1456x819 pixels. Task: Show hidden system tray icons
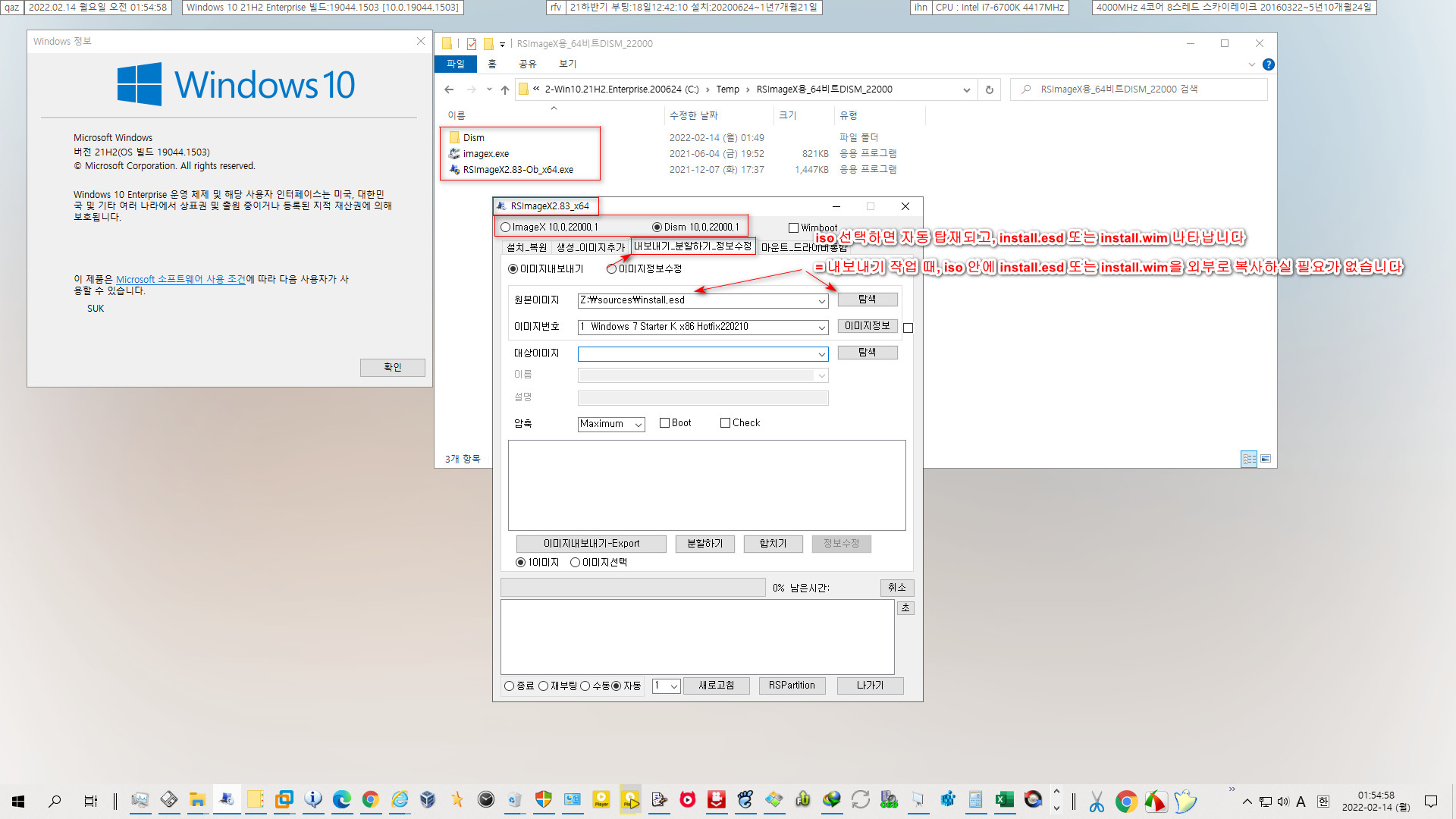tap(1247, 802)
